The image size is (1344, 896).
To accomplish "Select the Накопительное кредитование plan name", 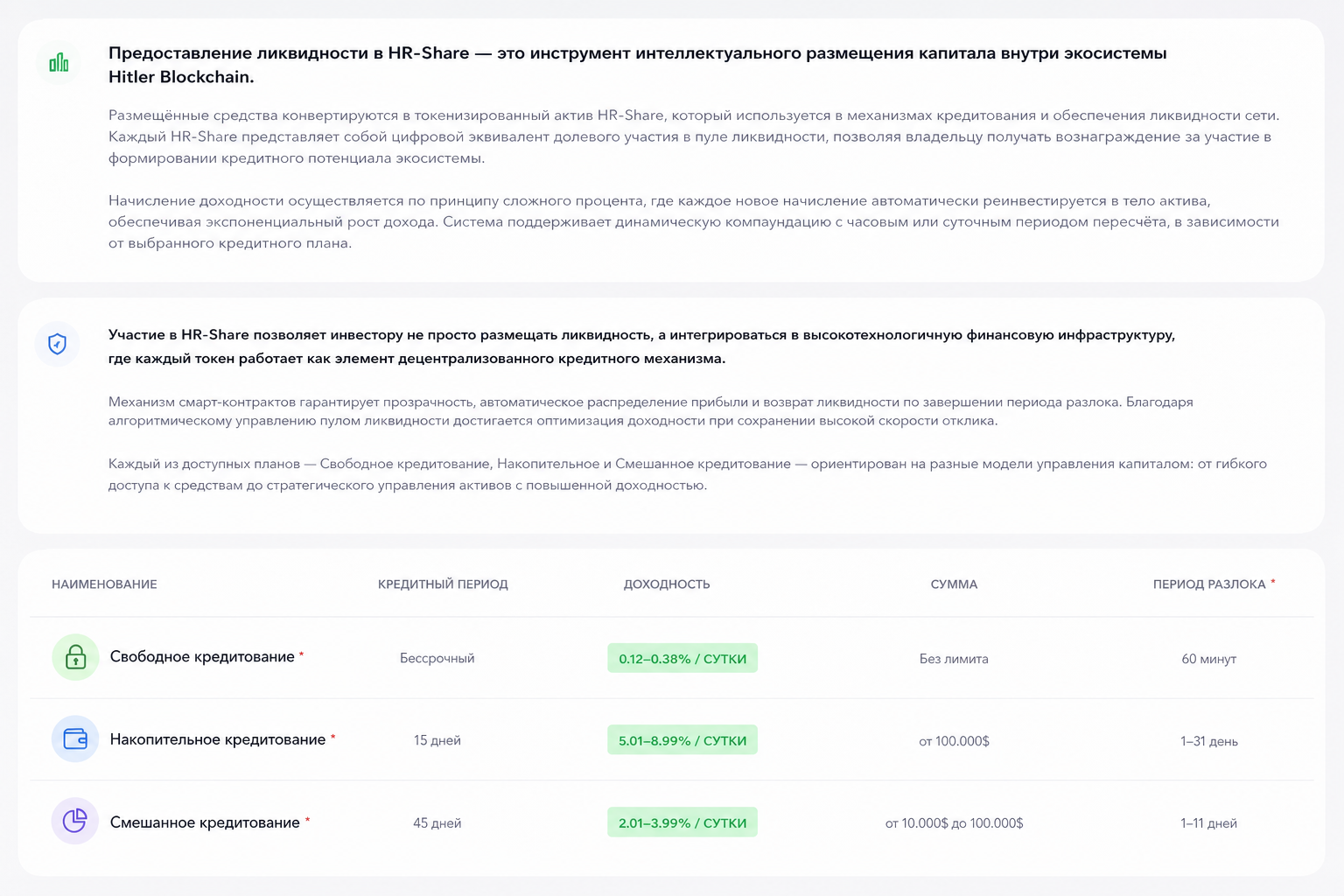I will 218,739.
